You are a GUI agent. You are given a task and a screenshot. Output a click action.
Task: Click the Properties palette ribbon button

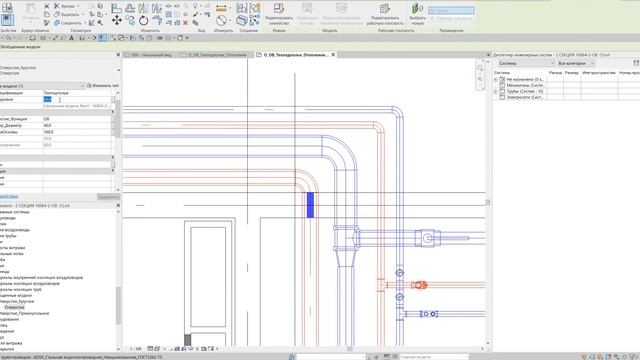[x=7, y=20]
